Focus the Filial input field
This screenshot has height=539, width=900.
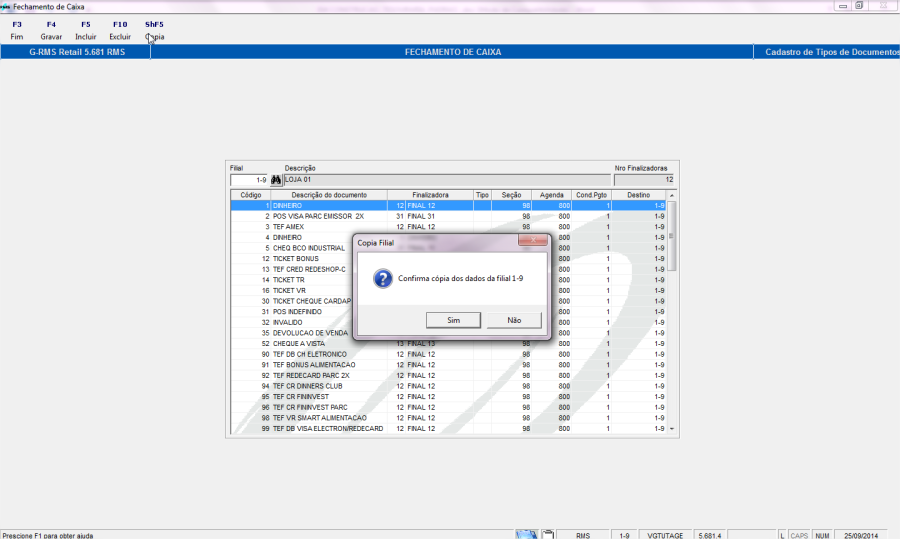click(250, 180)
